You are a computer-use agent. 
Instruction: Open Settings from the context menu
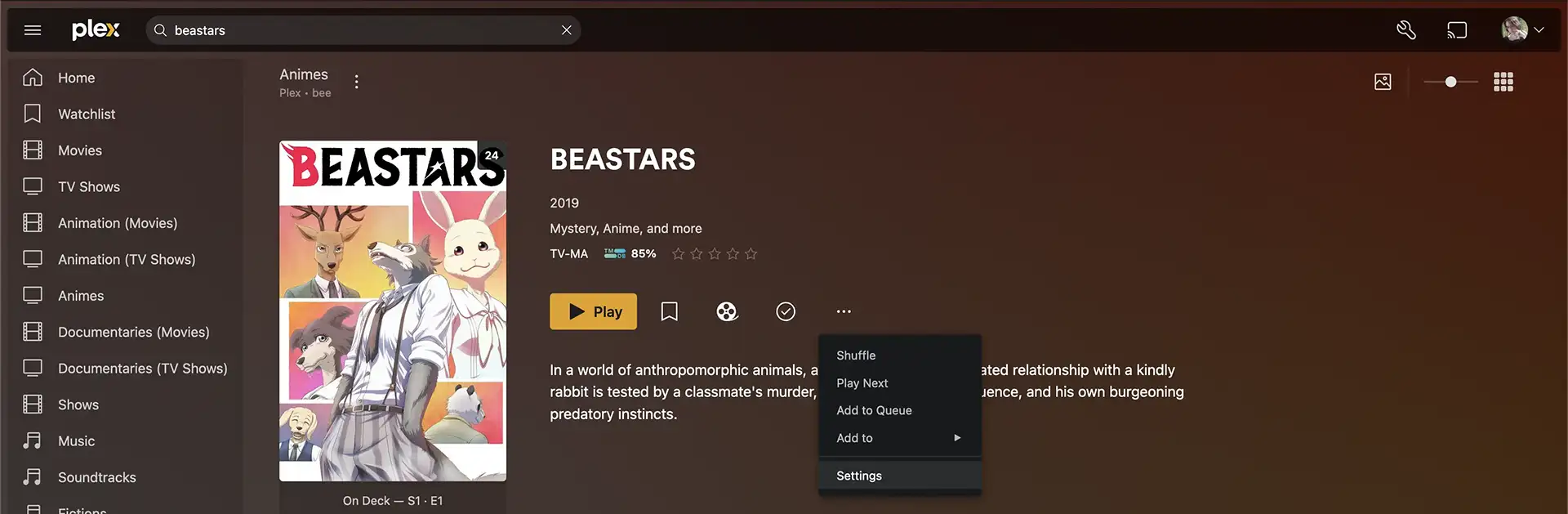click(x=900, y=476)
